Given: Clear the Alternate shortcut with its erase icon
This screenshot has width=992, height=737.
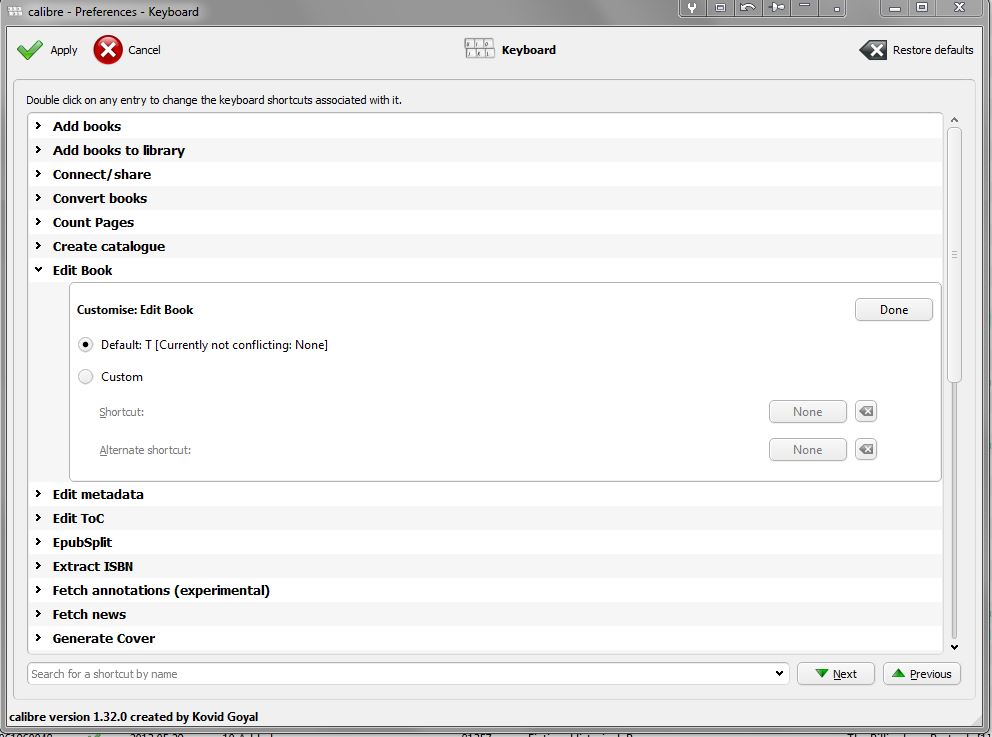Looking at the screenshot, I should tap(865, 450).
